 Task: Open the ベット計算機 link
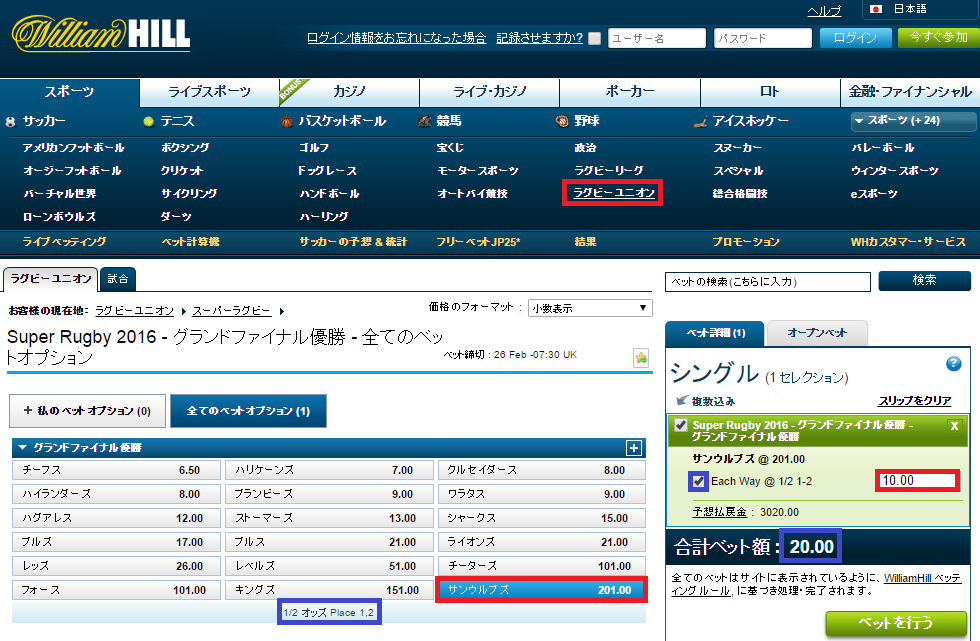pyautogui.click(x=191, y=242)
